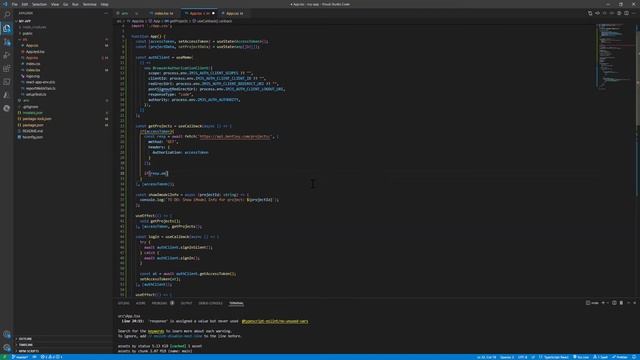Follow the no-unused-vars link in terminal
Viewport: 640px width, 360px height.
tap(275, 321)
